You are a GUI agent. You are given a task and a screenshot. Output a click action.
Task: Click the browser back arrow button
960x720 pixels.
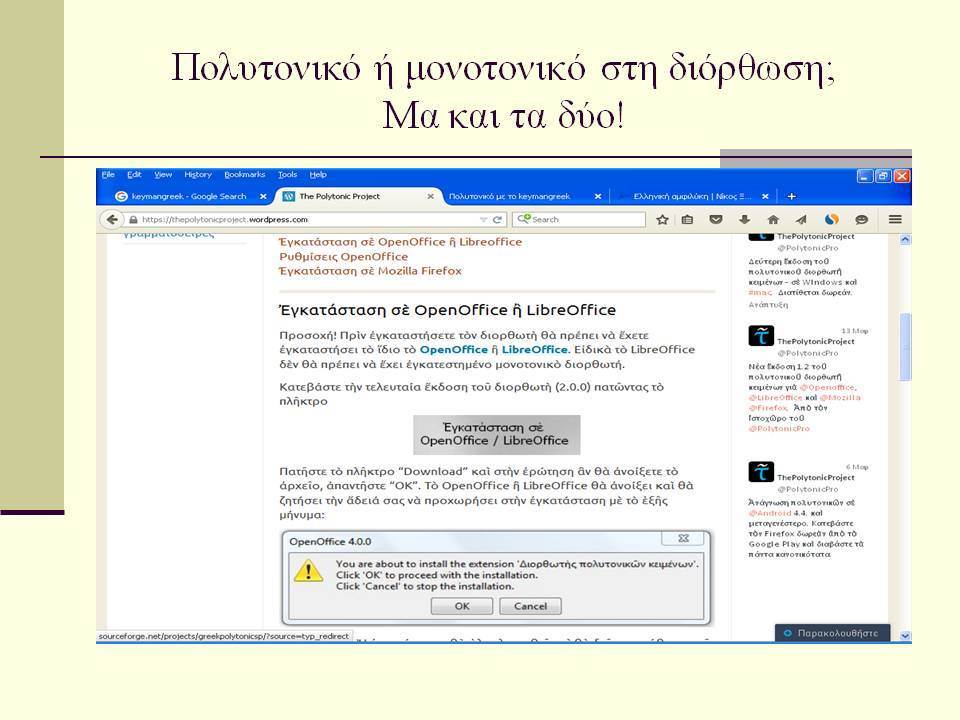(x=111, y=219)
